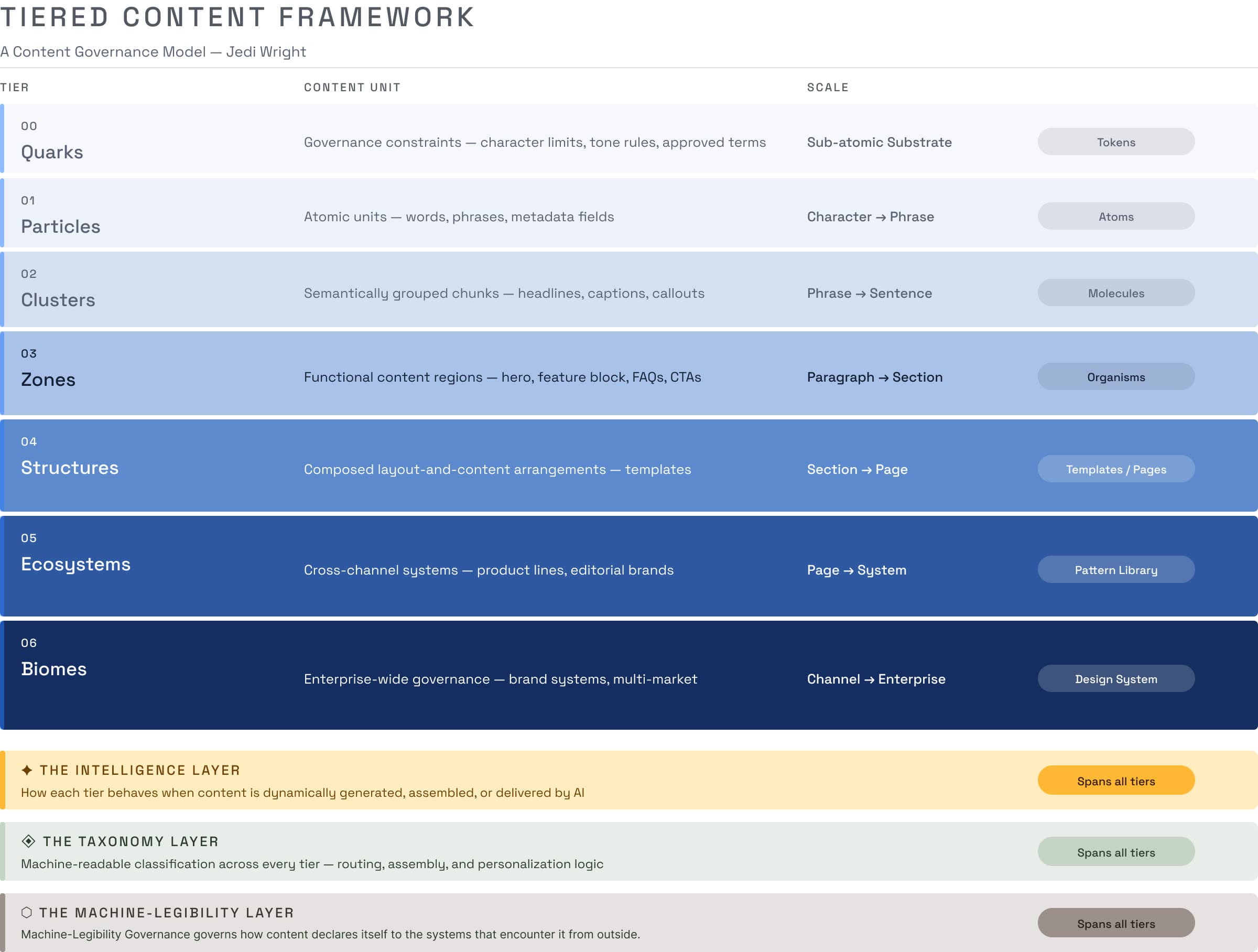Click Intelligence Layer's Spans all tiers badge
Viewport: 1258px width, 952px height.
[1116, 780]
